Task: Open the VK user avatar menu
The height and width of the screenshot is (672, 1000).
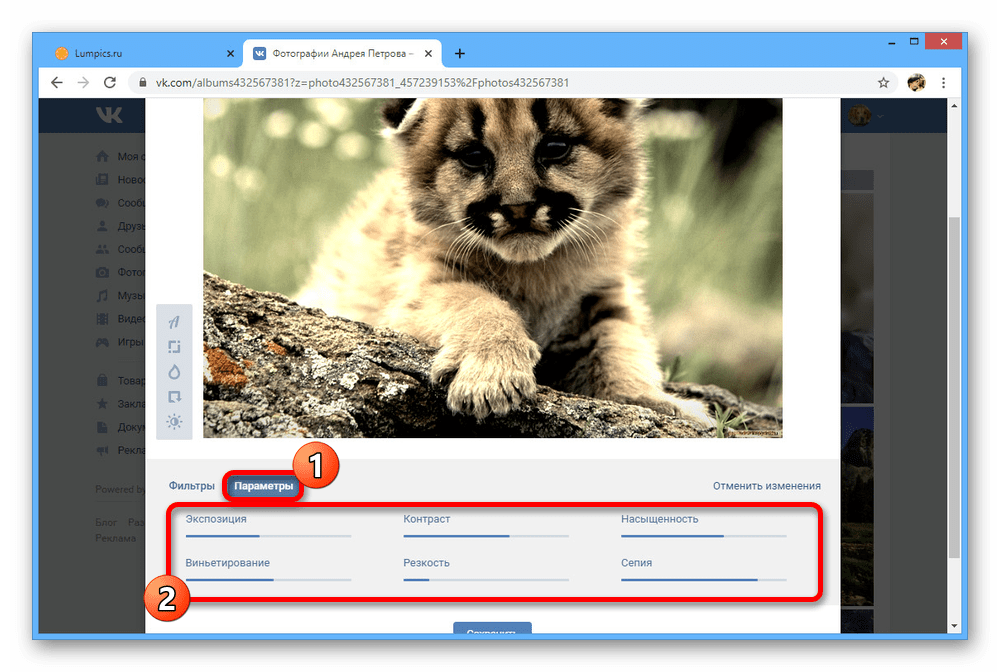Action: 865,115
